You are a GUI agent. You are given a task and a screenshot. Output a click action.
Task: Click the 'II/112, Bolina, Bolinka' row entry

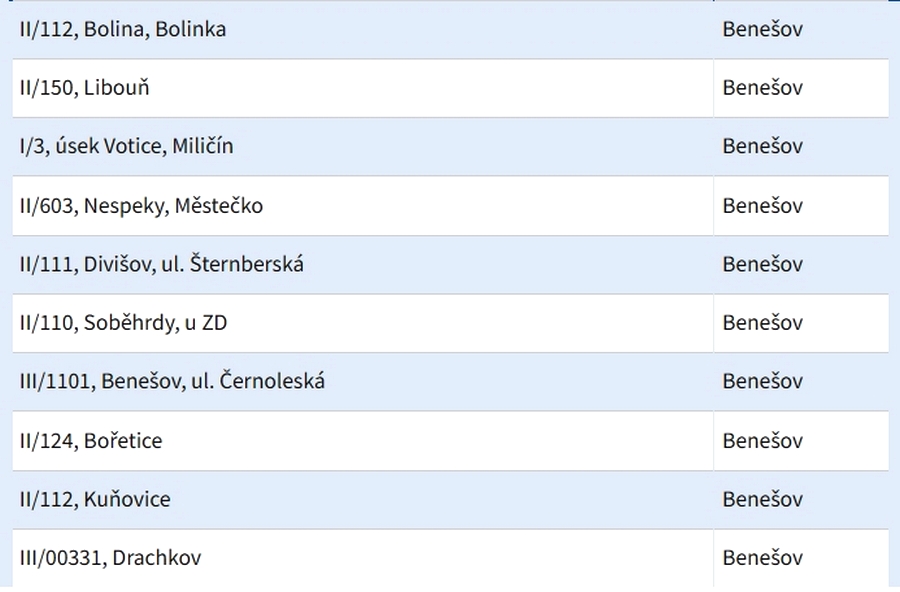123,30
